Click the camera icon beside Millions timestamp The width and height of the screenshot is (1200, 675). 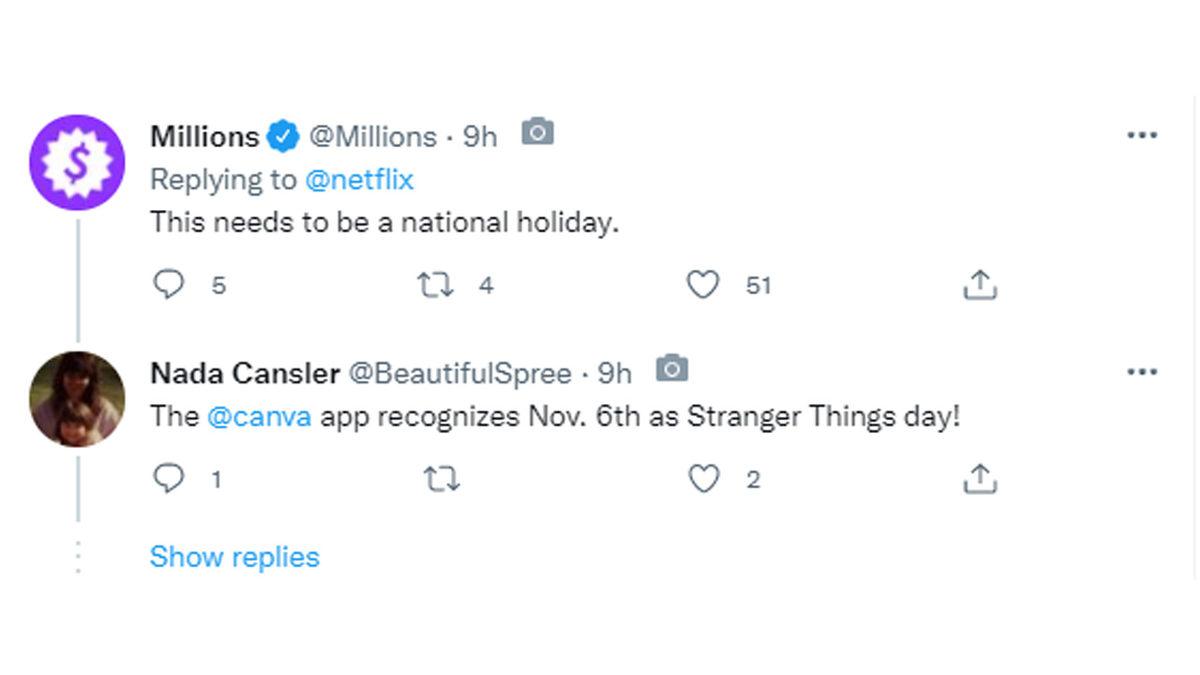pos(538,132)
